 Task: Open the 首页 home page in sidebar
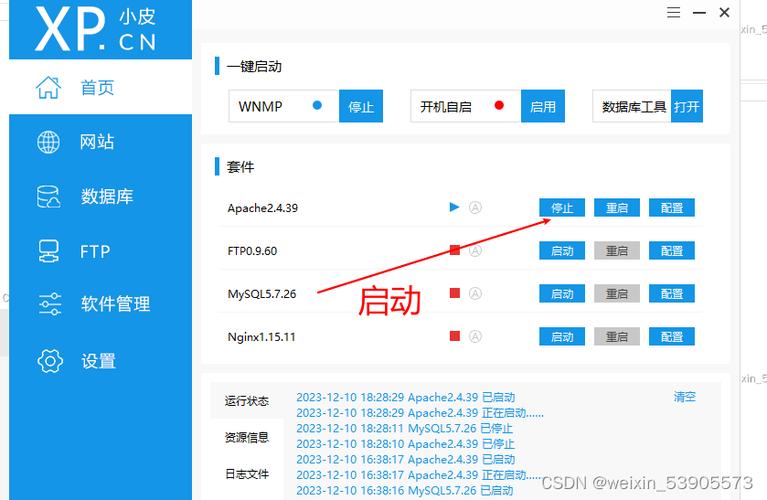click(100, 87)
